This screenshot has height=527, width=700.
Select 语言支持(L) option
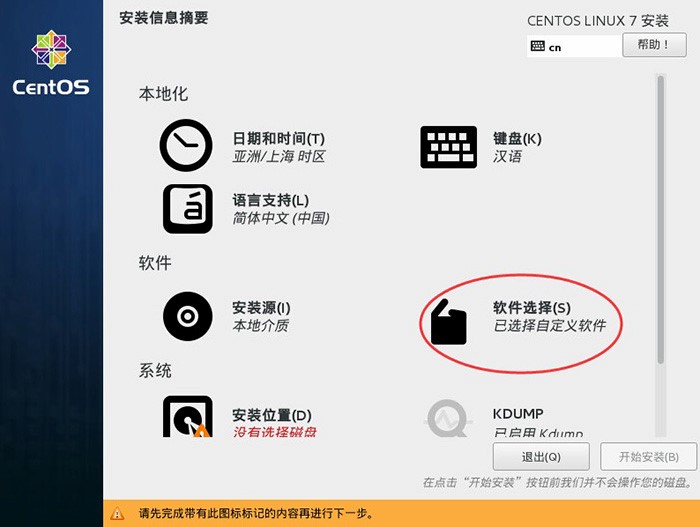point(271,200)
